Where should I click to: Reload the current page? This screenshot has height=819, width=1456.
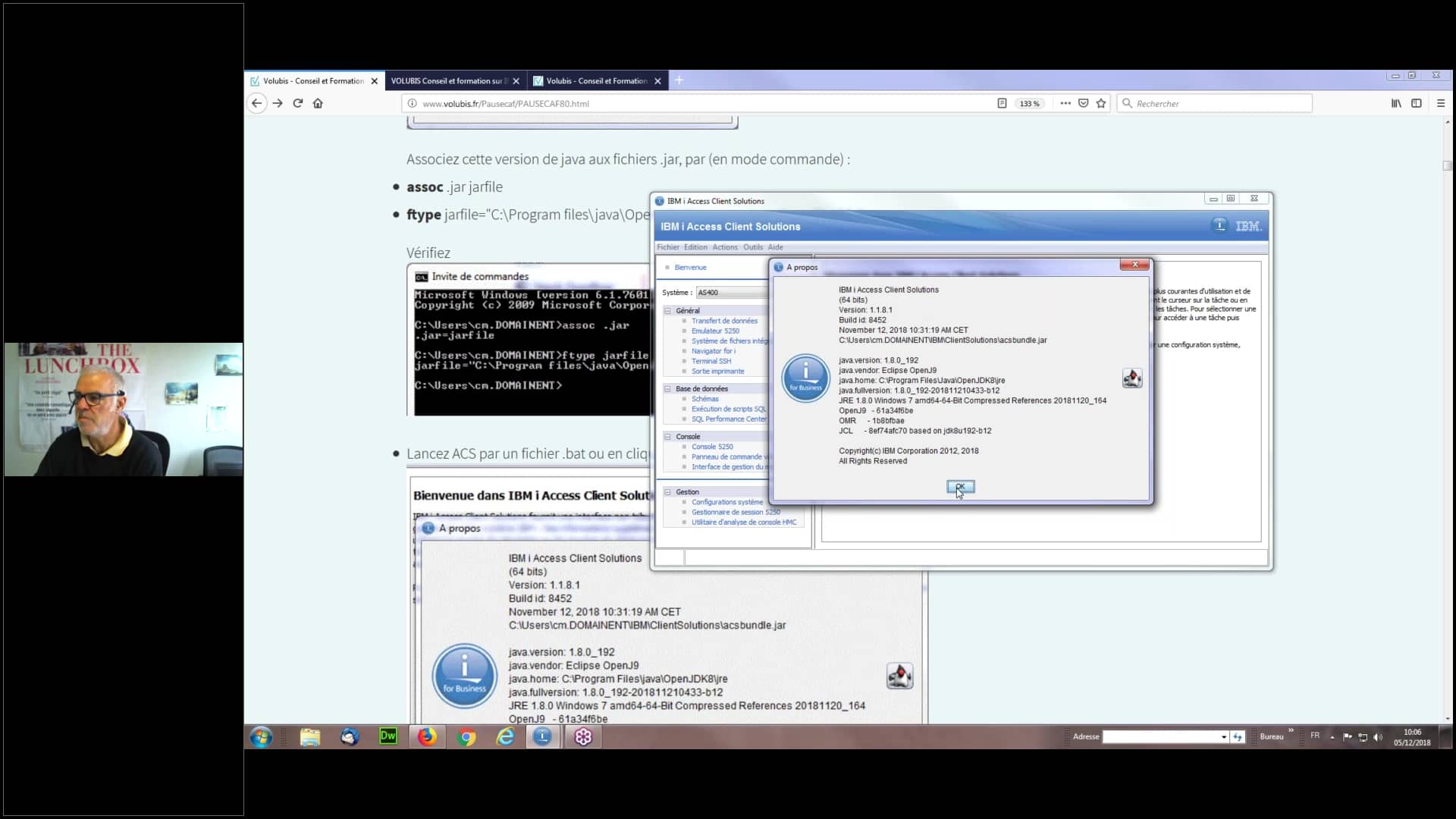(298, 103)
